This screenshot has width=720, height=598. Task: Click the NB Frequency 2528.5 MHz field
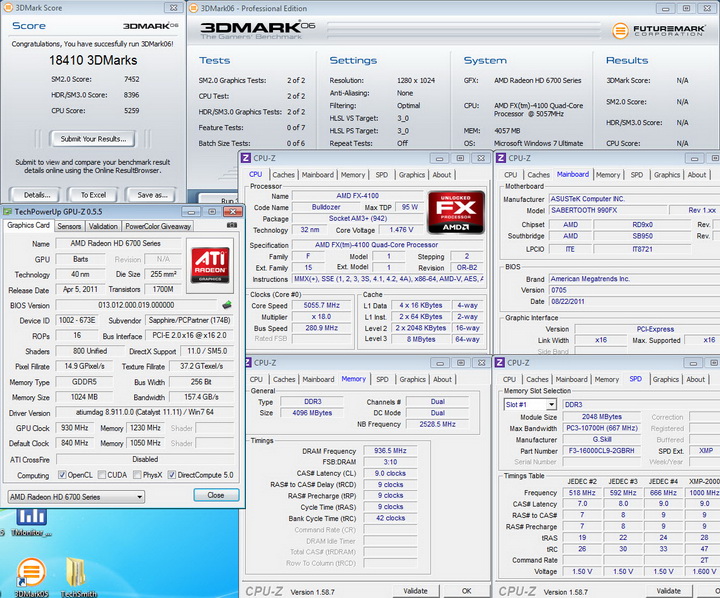(437, 424)
